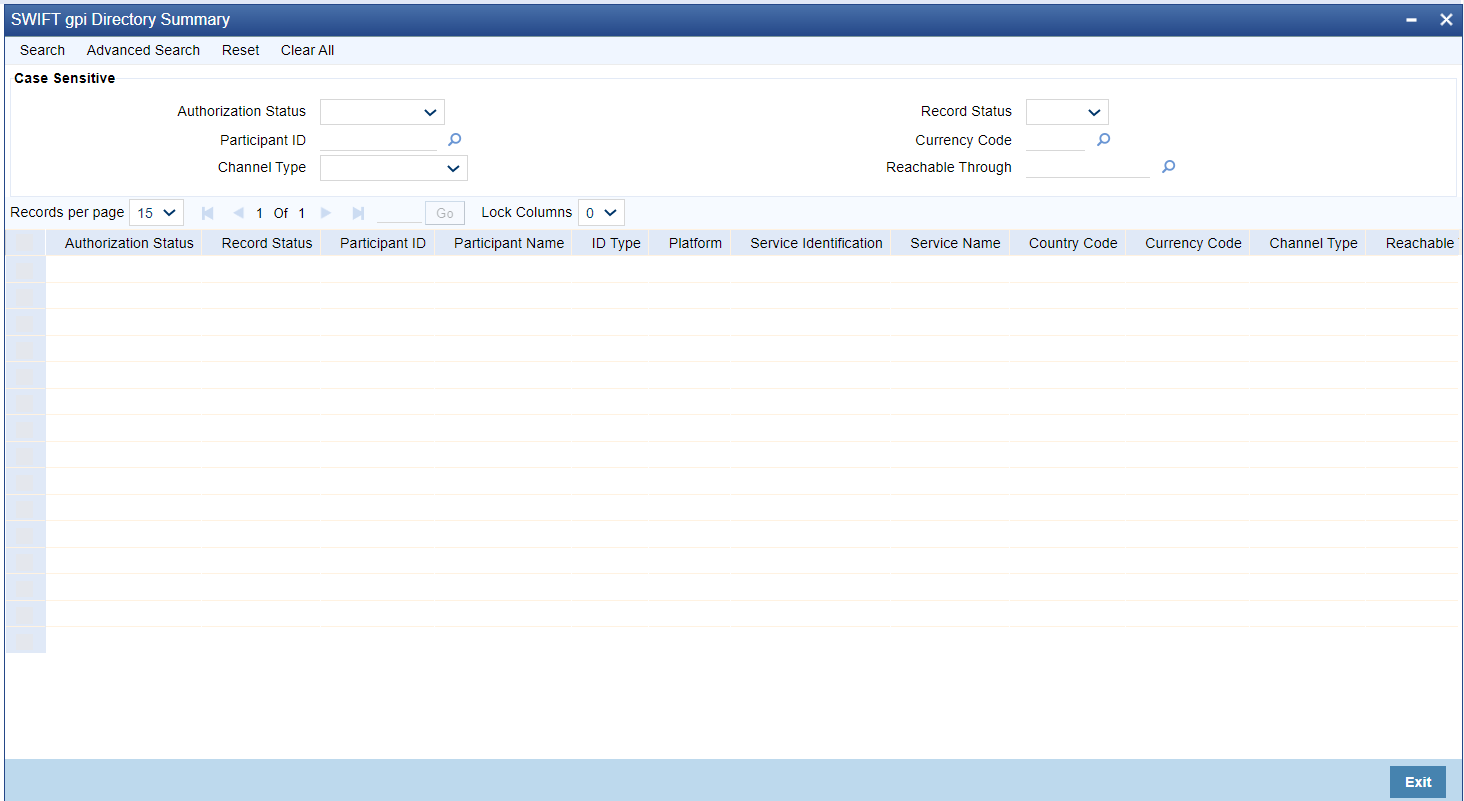Open Advanced Search
Viewport: 1464px width, 801px height.
tap(143, 50)
